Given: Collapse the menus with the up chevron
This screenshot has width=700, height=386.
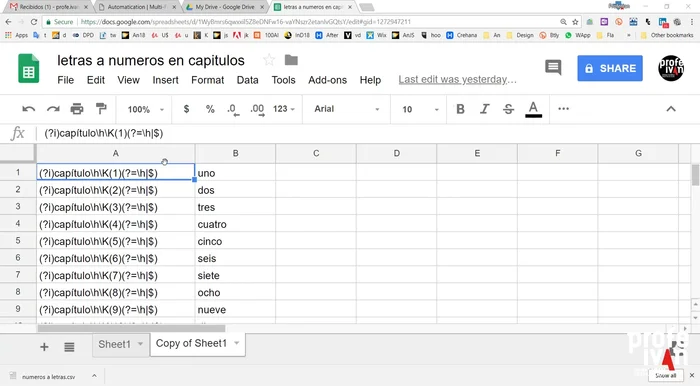Looking at the screenshot, I should (671, 109).
